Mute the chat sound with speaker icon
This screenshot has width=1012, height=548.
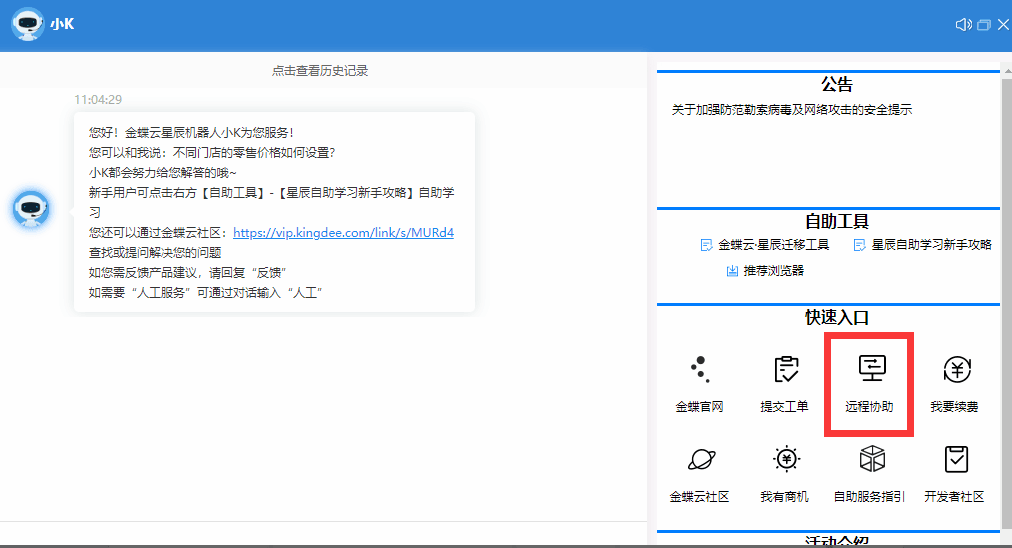pos(964,25)
